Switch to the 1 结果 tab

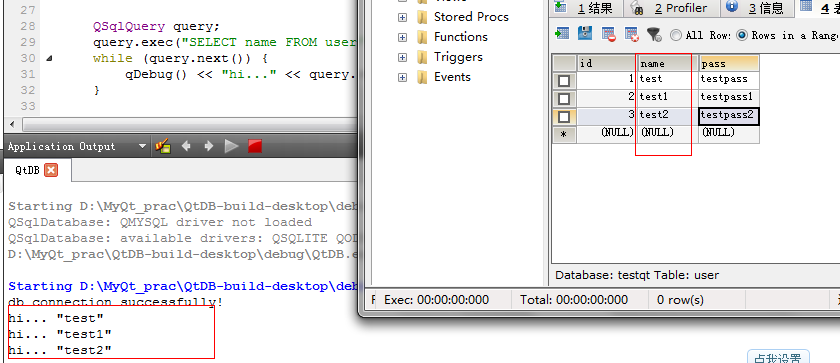point(587,8)
